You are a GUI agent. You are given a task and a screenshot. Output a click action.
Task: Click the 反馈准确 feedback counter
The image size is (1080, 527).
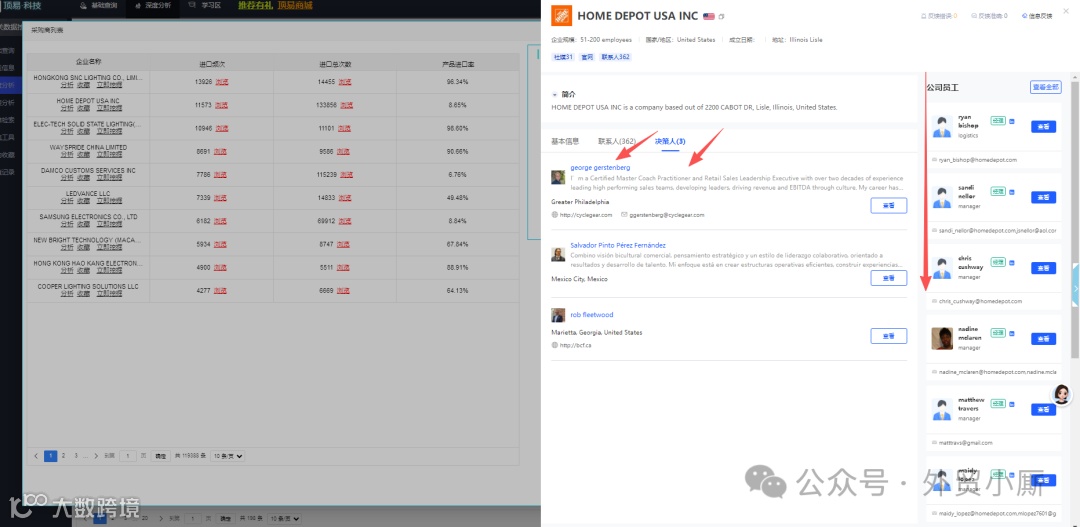pos(989,16)
